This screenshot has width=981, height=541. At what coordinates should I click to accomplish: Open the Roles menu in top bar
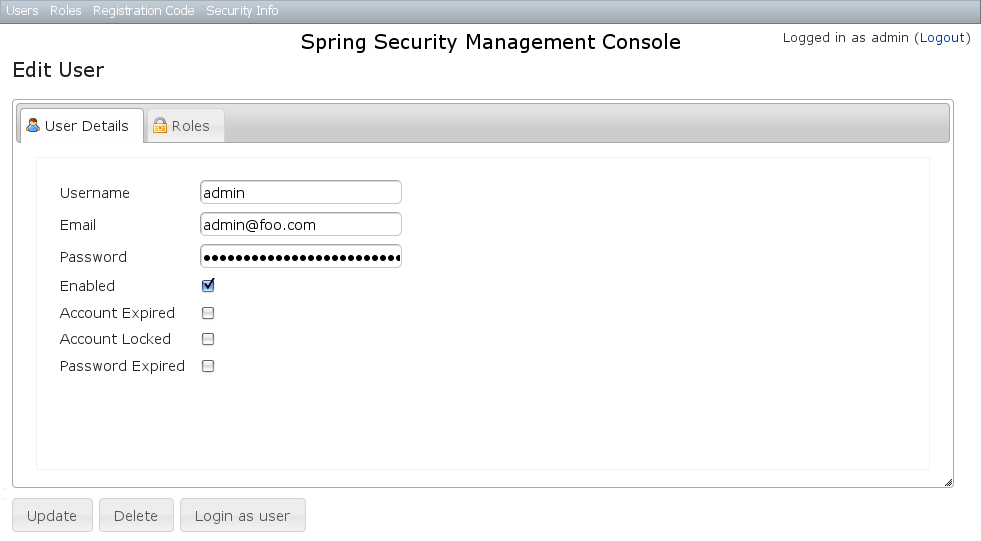66,11
